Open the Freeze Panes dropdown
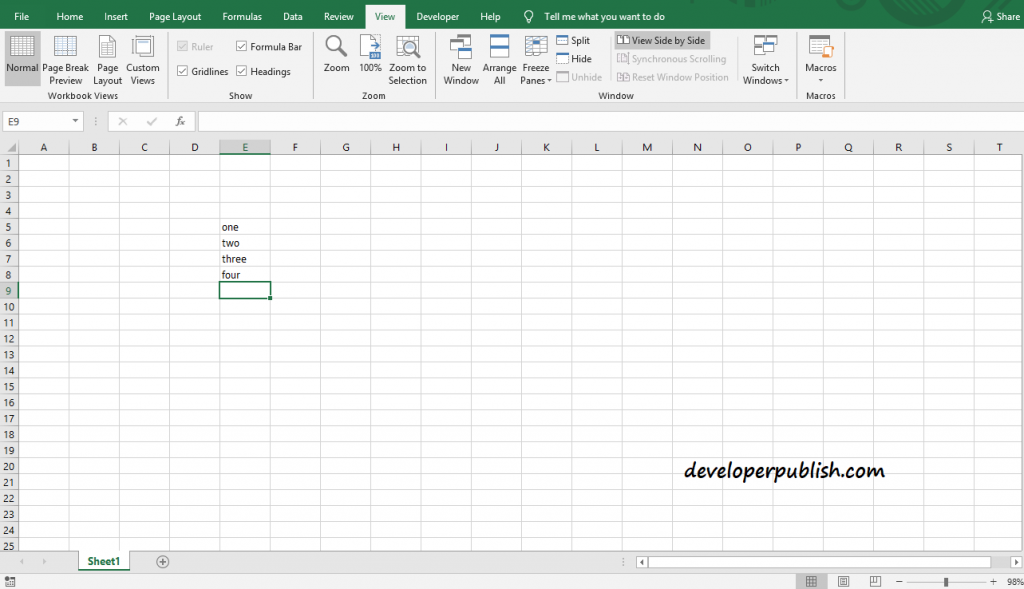This screenshot has height=589, width=1024. click(536, 58)
